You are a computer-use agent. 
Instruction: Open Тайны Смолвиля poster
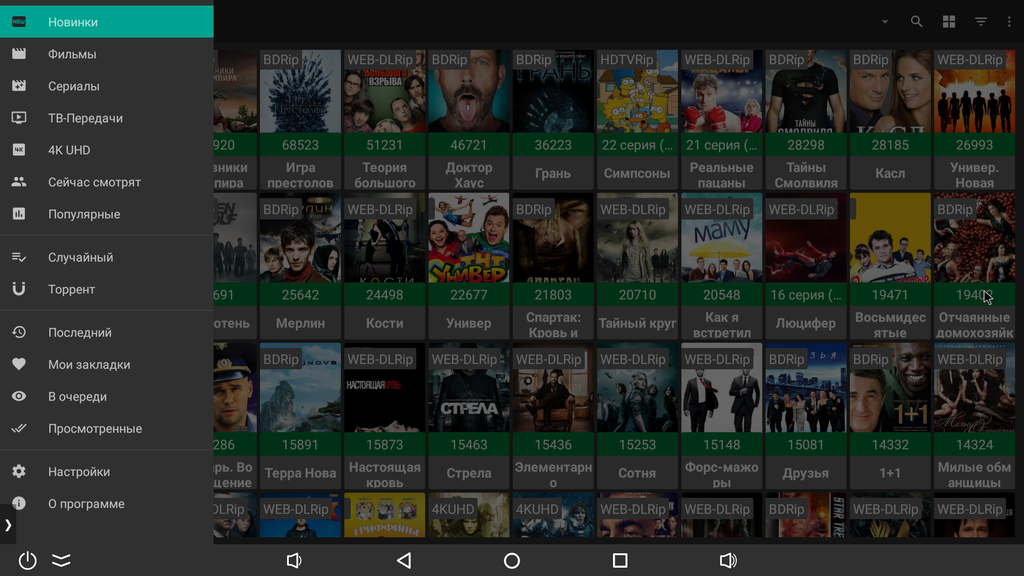pyautogui.click(x=806, y=91)
